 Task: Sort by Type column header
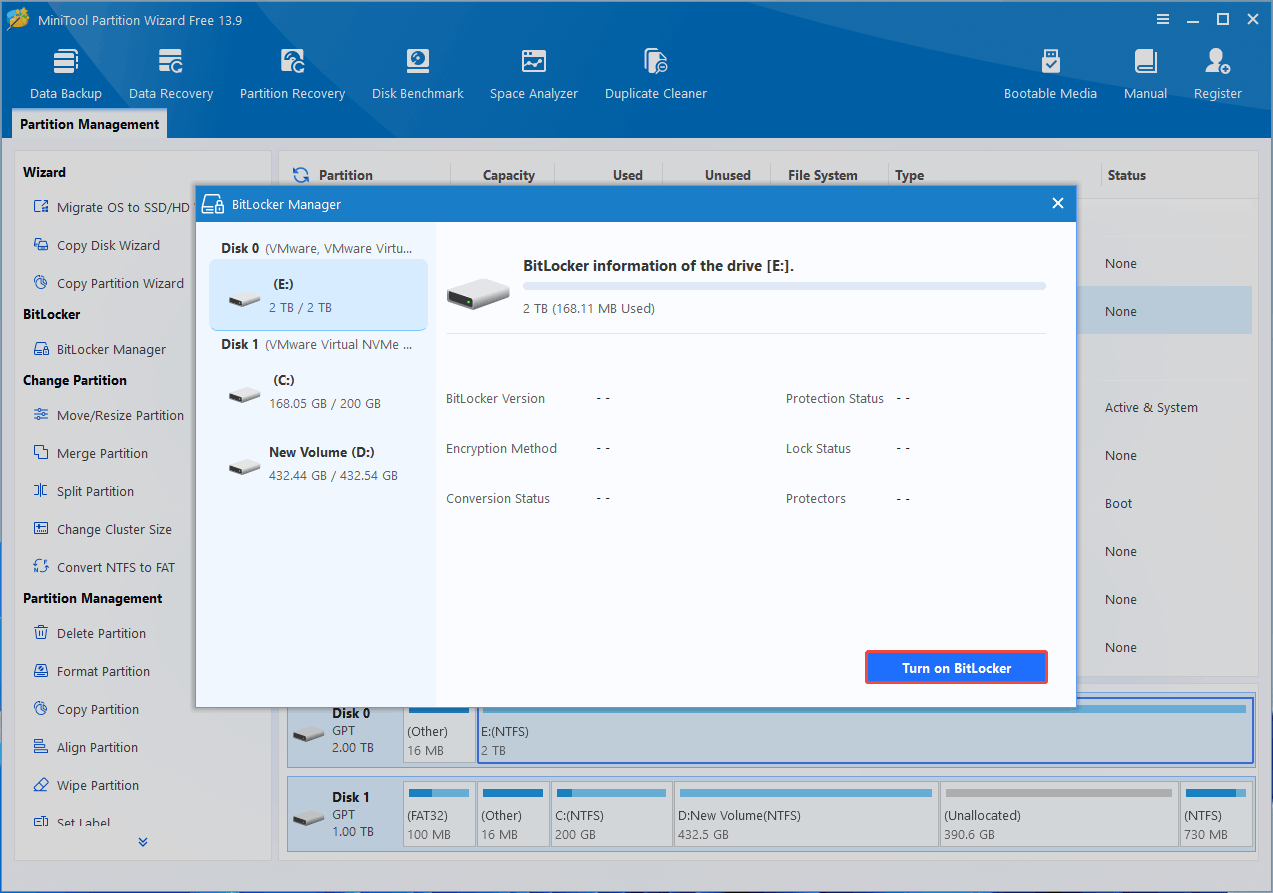pyautogui.click(x=909, y=175)
